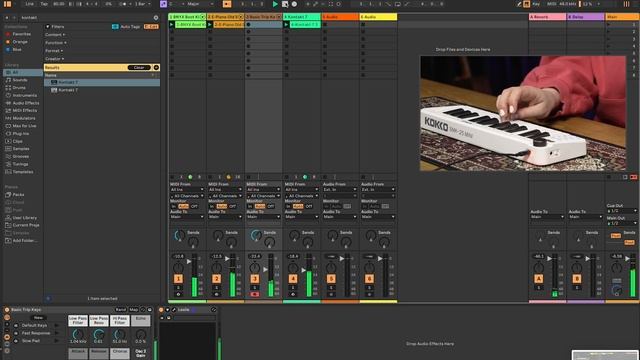Image resolution: width=640 pixels, height=360 pixels.
Task: Launch the clip in track 1
Action: pyautogui.click(x=172, y=24)
